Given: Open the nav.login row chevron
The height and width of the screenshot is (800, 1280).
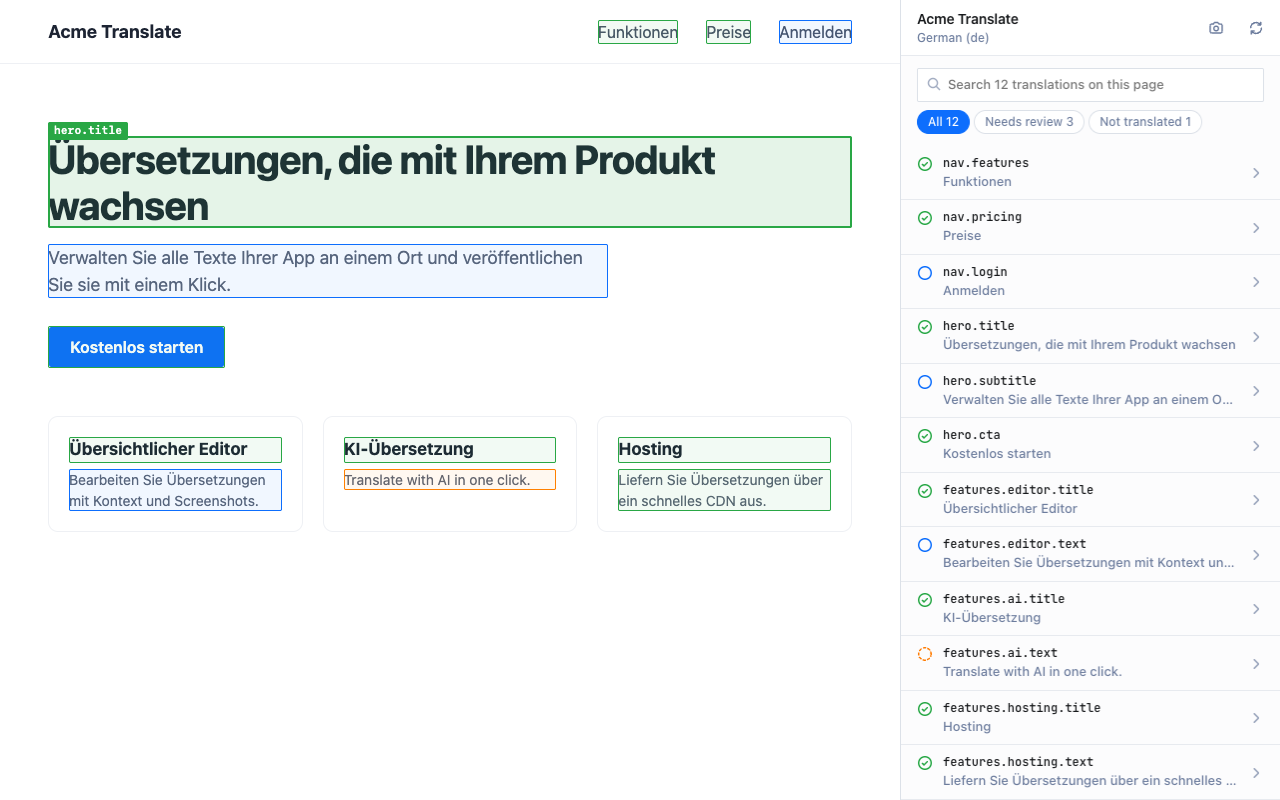Looking at the screenshot, I should click(x=1256, y=282).
